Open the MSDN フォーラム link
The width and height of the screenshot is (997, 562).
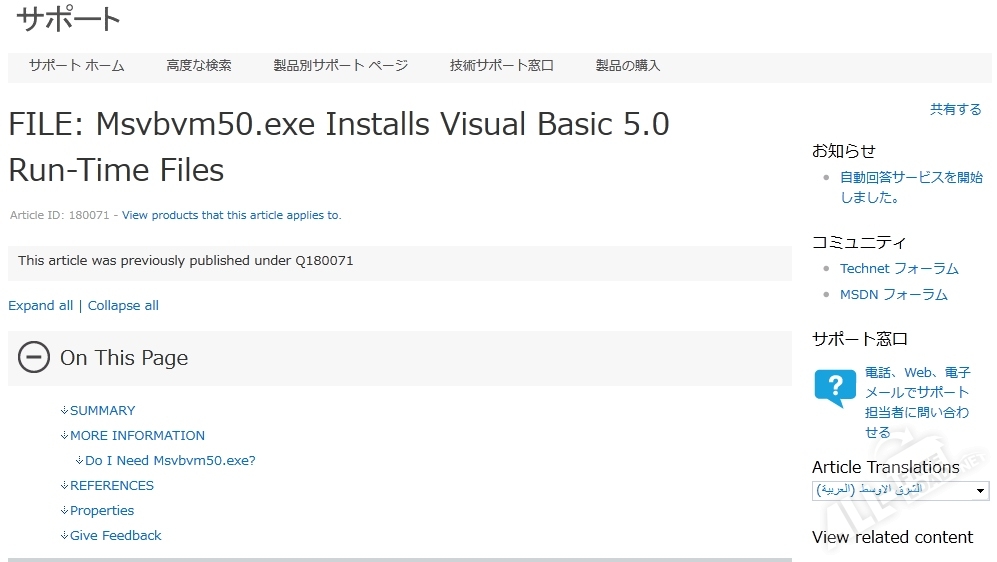pos(894,295)
